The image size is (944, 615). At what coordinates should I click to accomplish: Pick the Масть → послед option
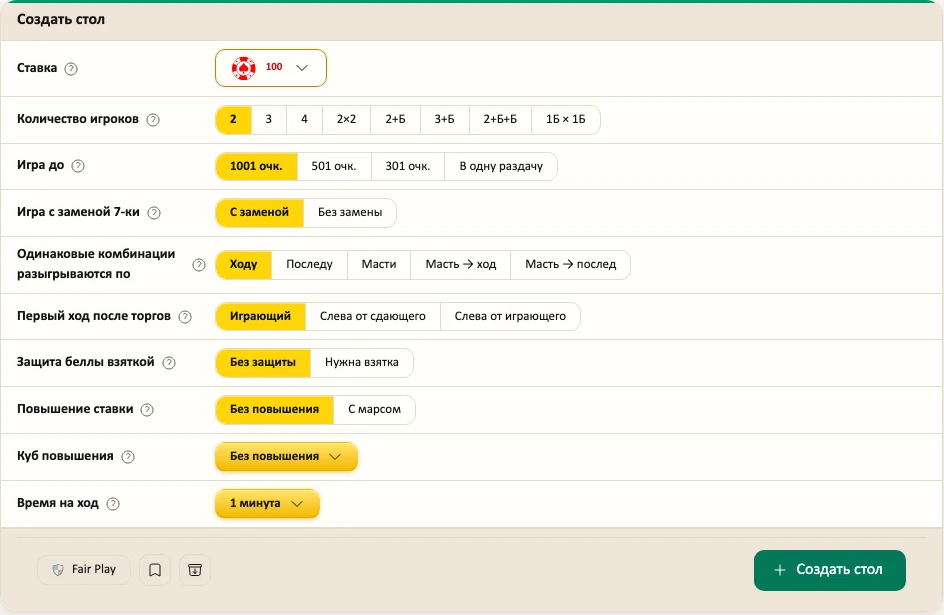[x=570, y=264]
